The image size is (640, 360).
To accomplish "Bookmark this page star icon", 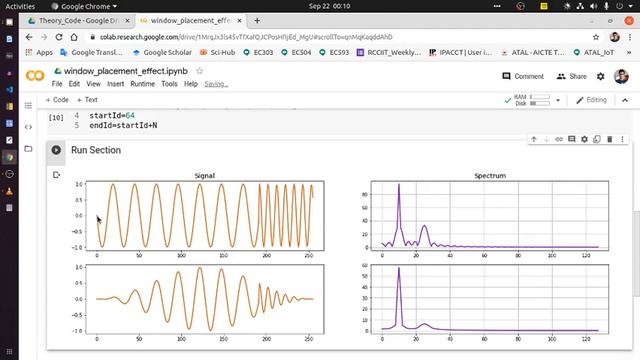I will pos(596,37).
